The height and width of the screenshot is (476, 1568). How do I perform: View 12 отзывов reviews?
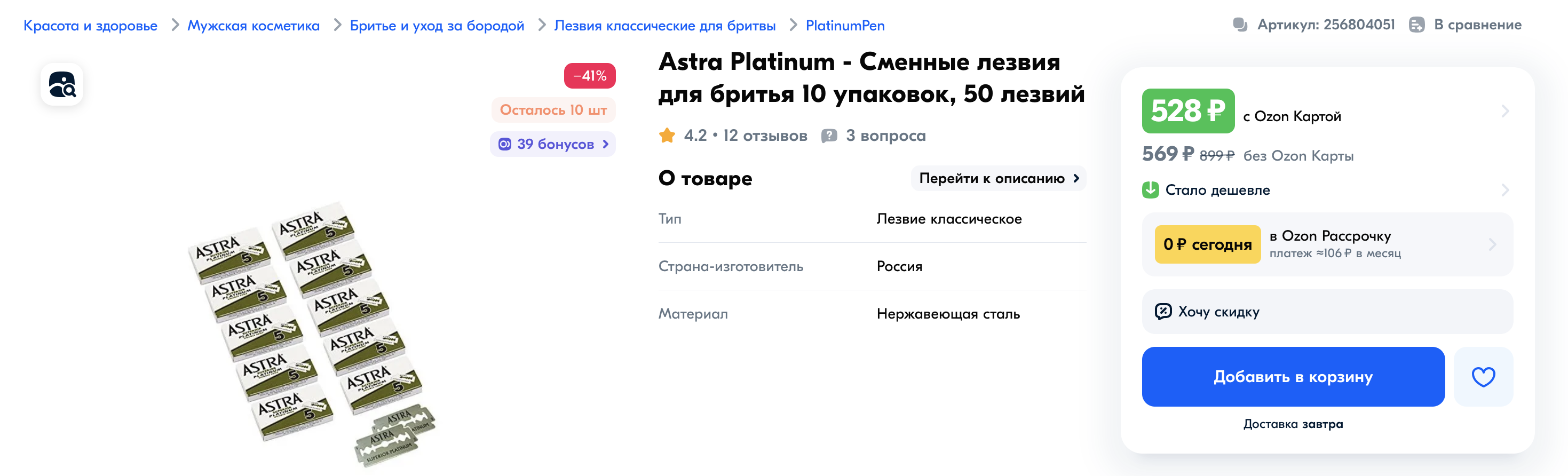point(765,136)
